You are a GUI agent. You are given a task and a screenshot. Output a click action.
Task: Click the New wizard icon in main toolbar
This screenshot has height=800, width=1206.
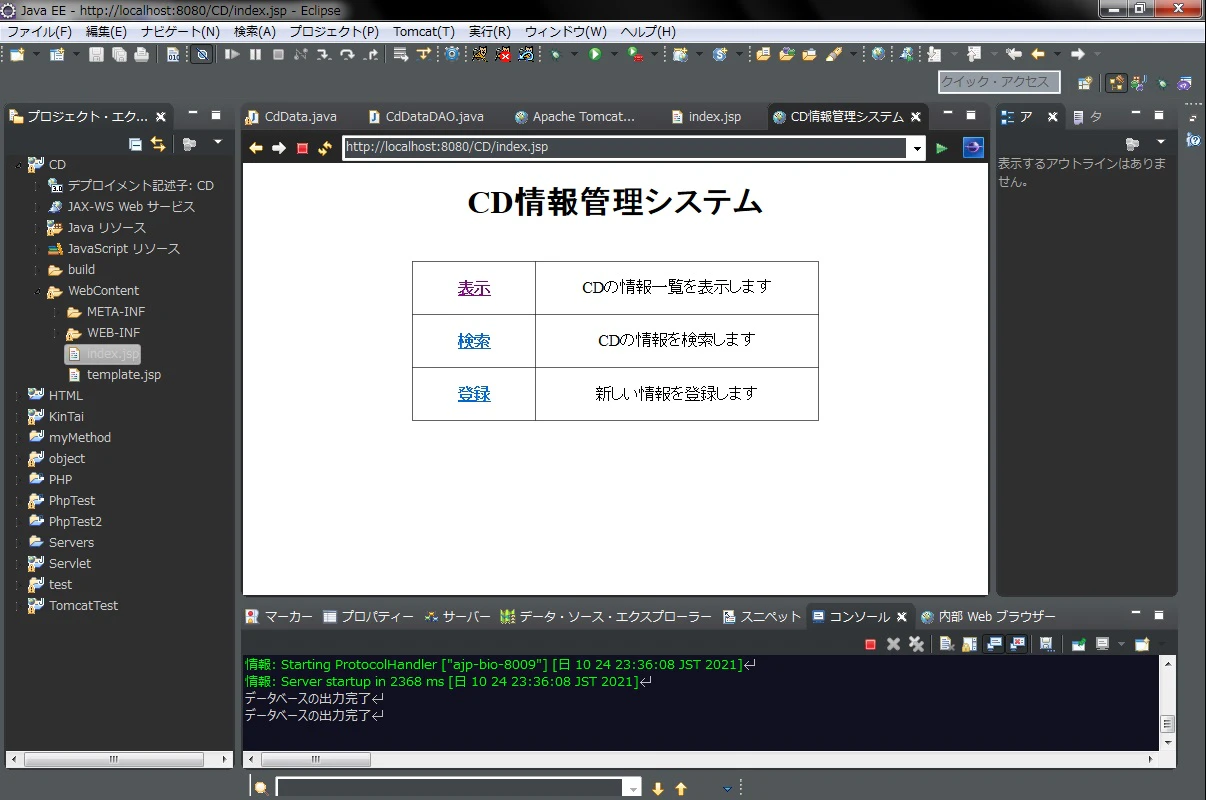pyautogui.click(x=17, y=54)
